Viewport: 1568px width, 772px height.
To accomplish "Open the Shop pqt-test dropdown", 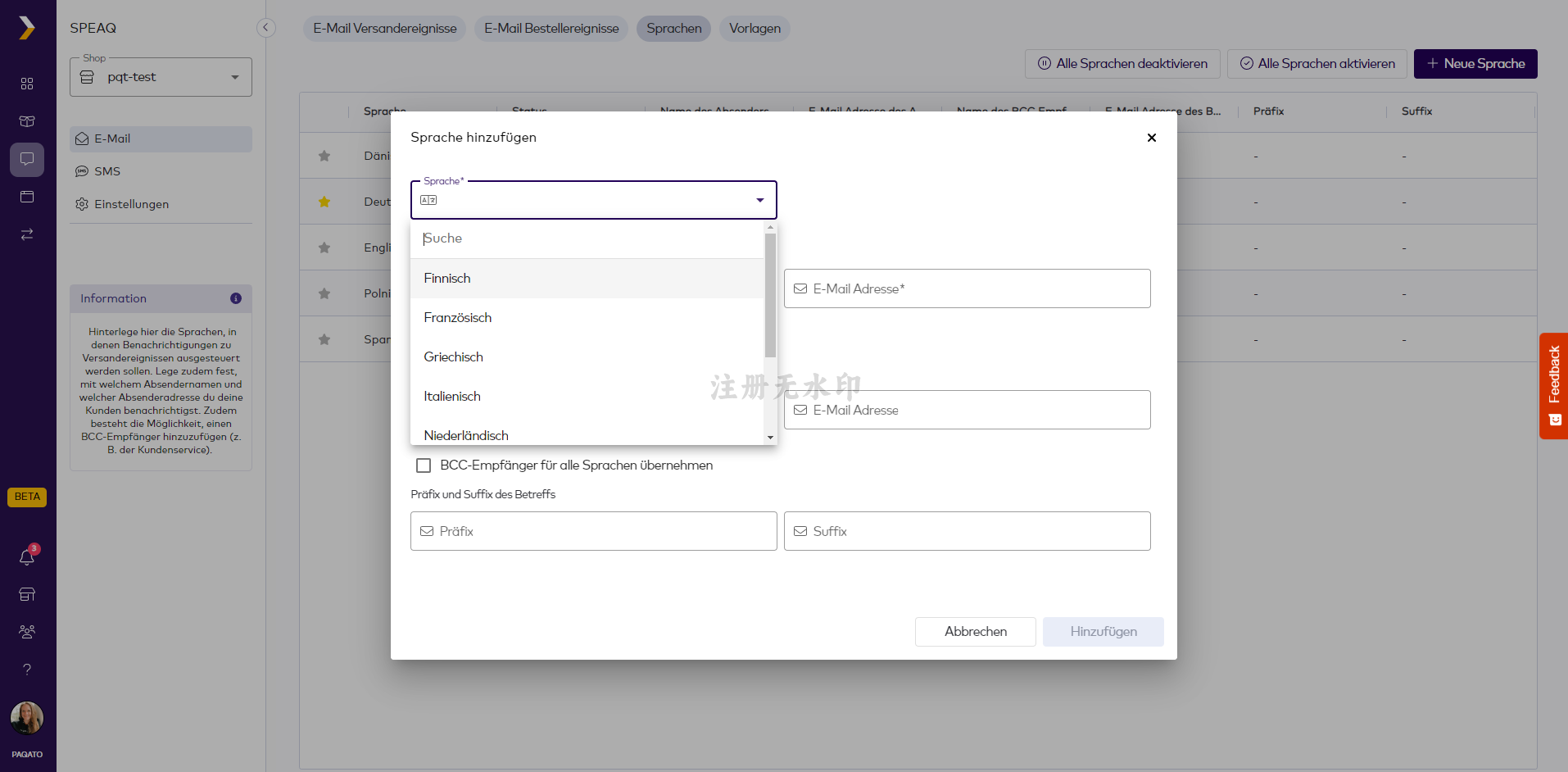I will (x=161, y=77).
